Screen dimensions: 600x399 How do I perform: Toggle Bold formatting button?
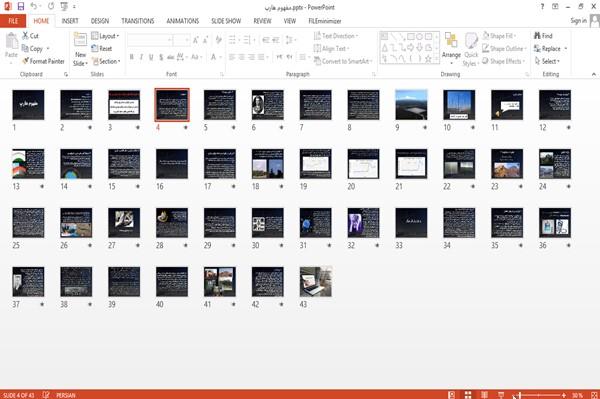[132, 57]
